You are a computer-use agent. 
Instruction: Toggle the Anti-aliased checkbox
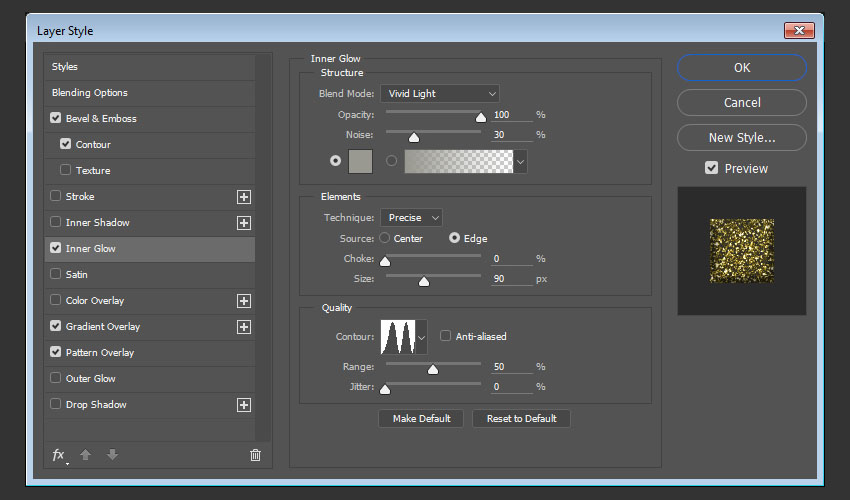(x=446, y=337)
